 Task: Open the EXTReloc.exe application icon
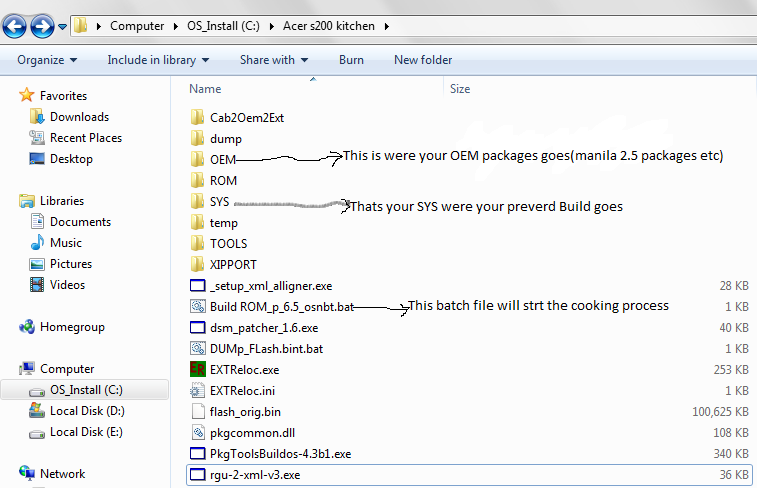(x=197, y=369)
